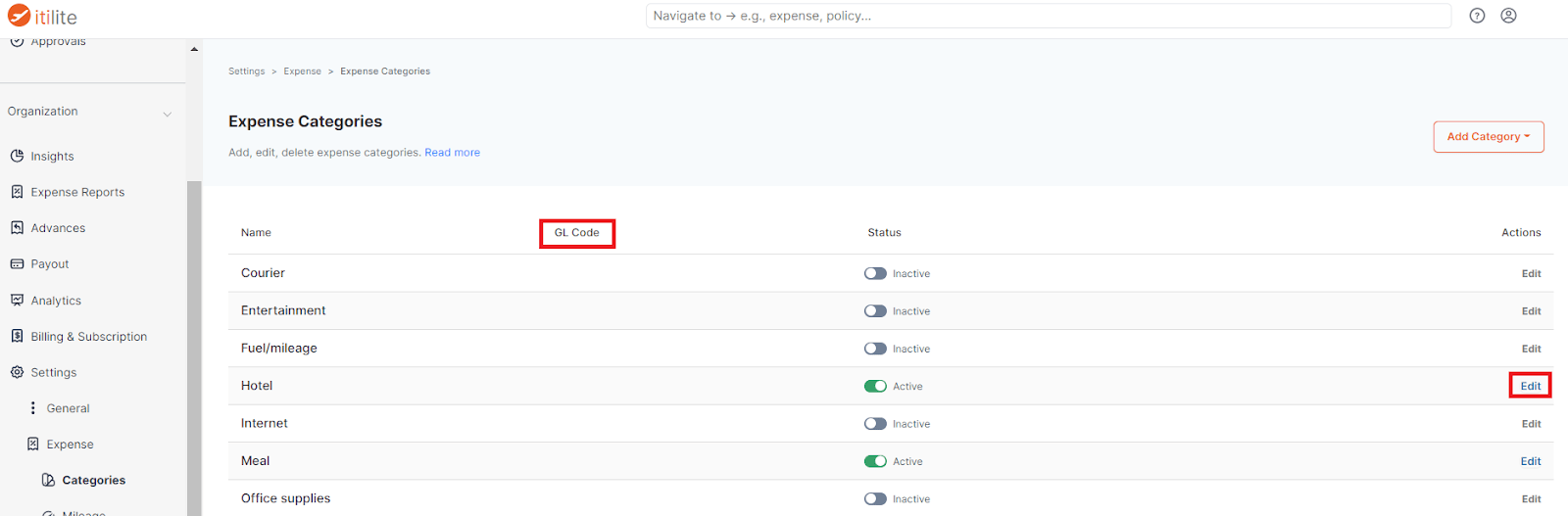The height and width of the screenshot is (516, 1568).
Task: Focus the Navigate to search field
Action: pyautogui.click(x=1048, y=16)
